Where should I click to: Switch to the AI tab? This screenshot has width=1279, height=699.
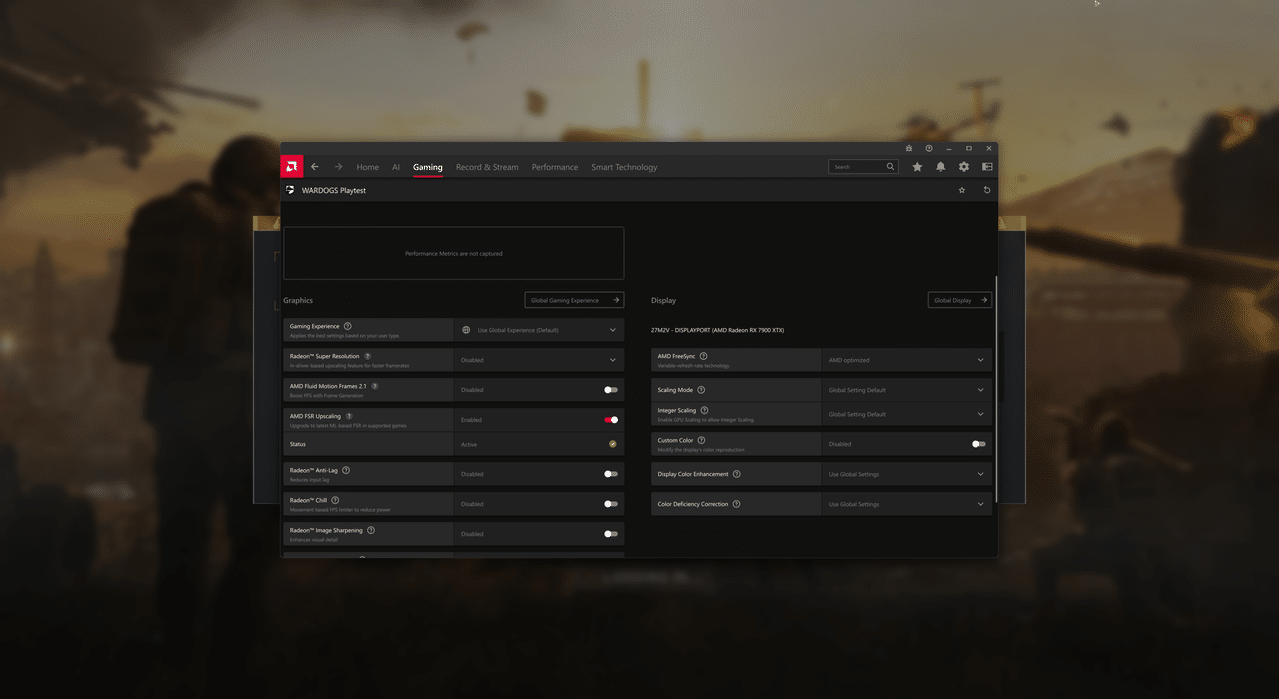(396, 167)
